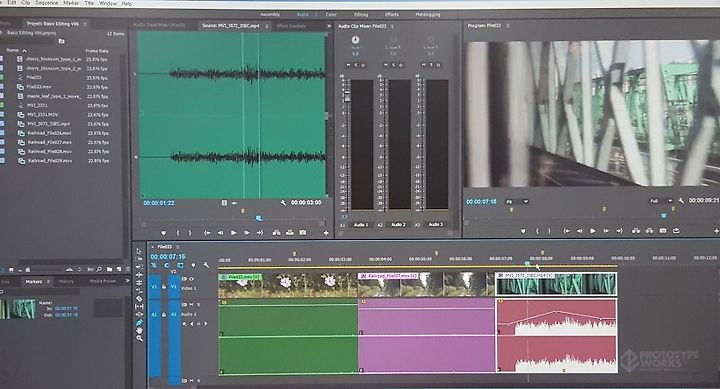Viewport: 720px width, 389px height.
Task: Click Insert button in Source monitor
Action: (276, 233)
